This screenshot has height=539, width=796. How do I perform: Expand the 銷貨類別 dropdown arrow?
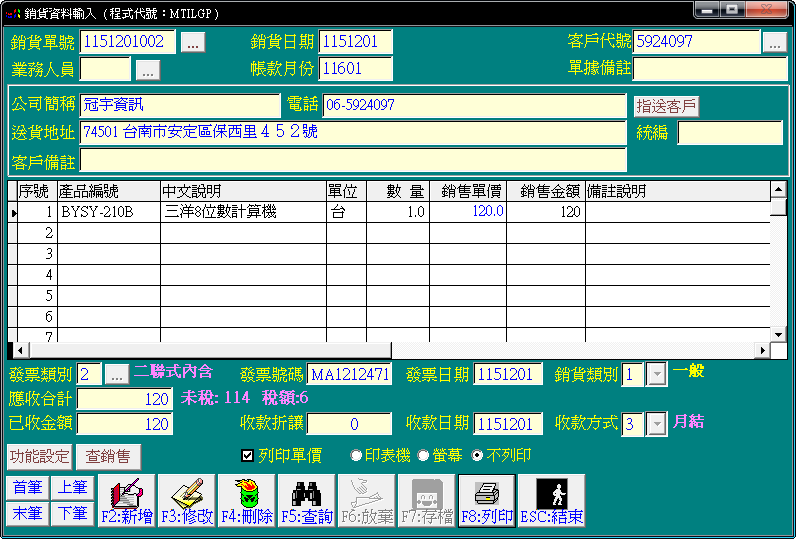pos(657,375)
